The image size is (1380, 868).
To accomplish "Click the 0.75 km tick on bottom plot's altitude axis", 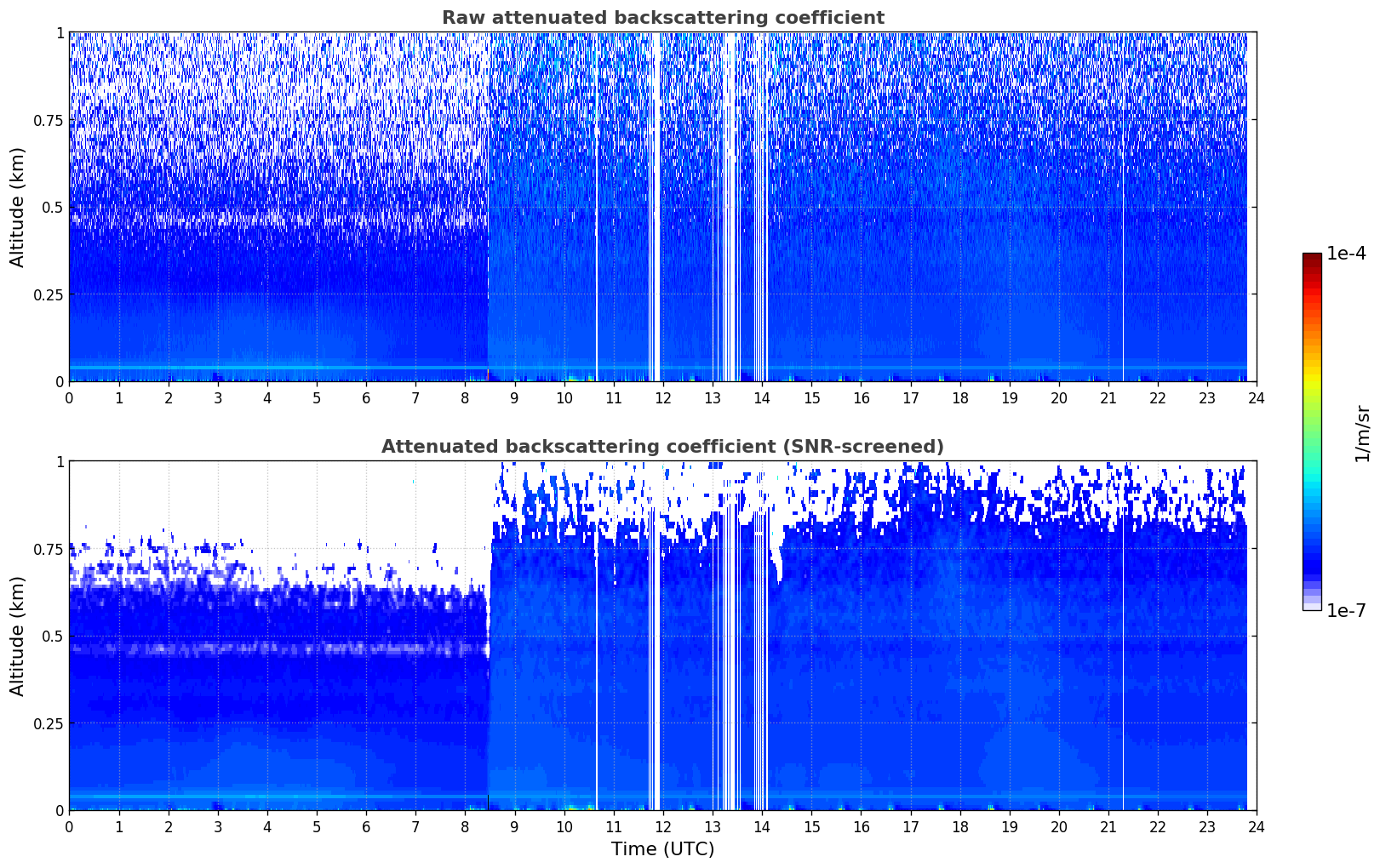I will pos(49,550).
